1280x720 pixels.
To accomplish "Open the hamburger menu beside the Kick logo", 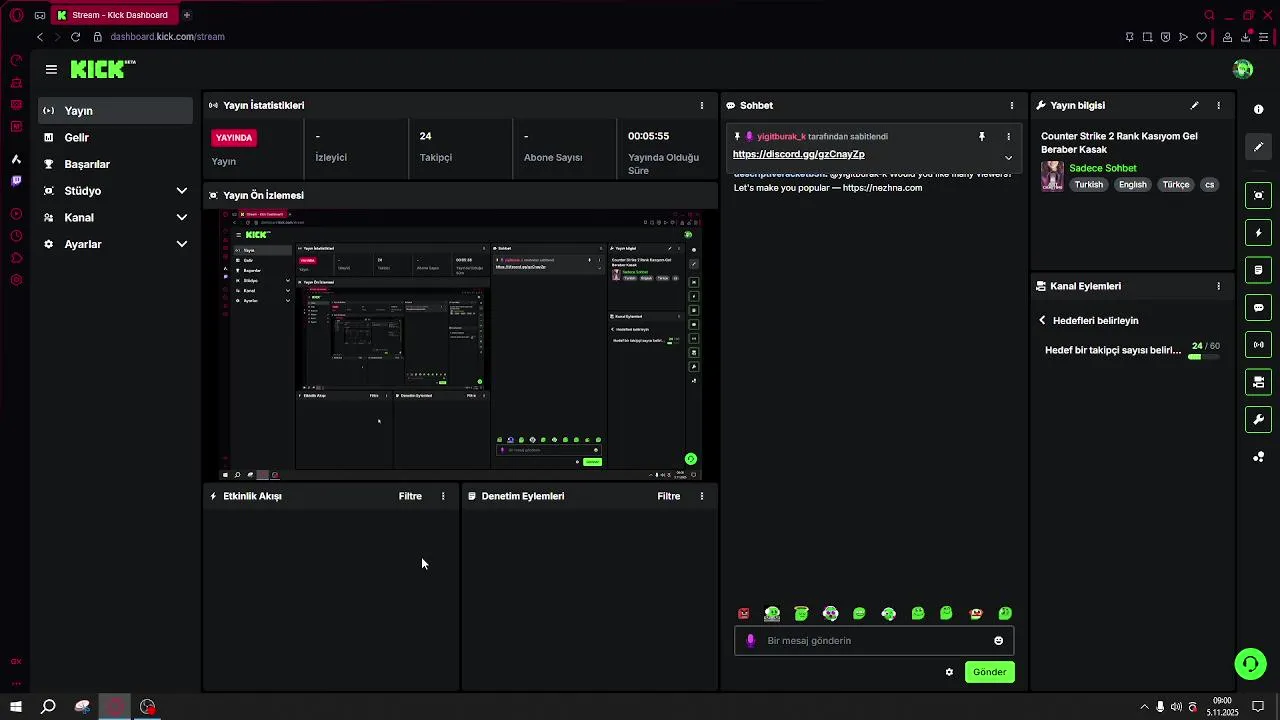I will tap(51, 69).
